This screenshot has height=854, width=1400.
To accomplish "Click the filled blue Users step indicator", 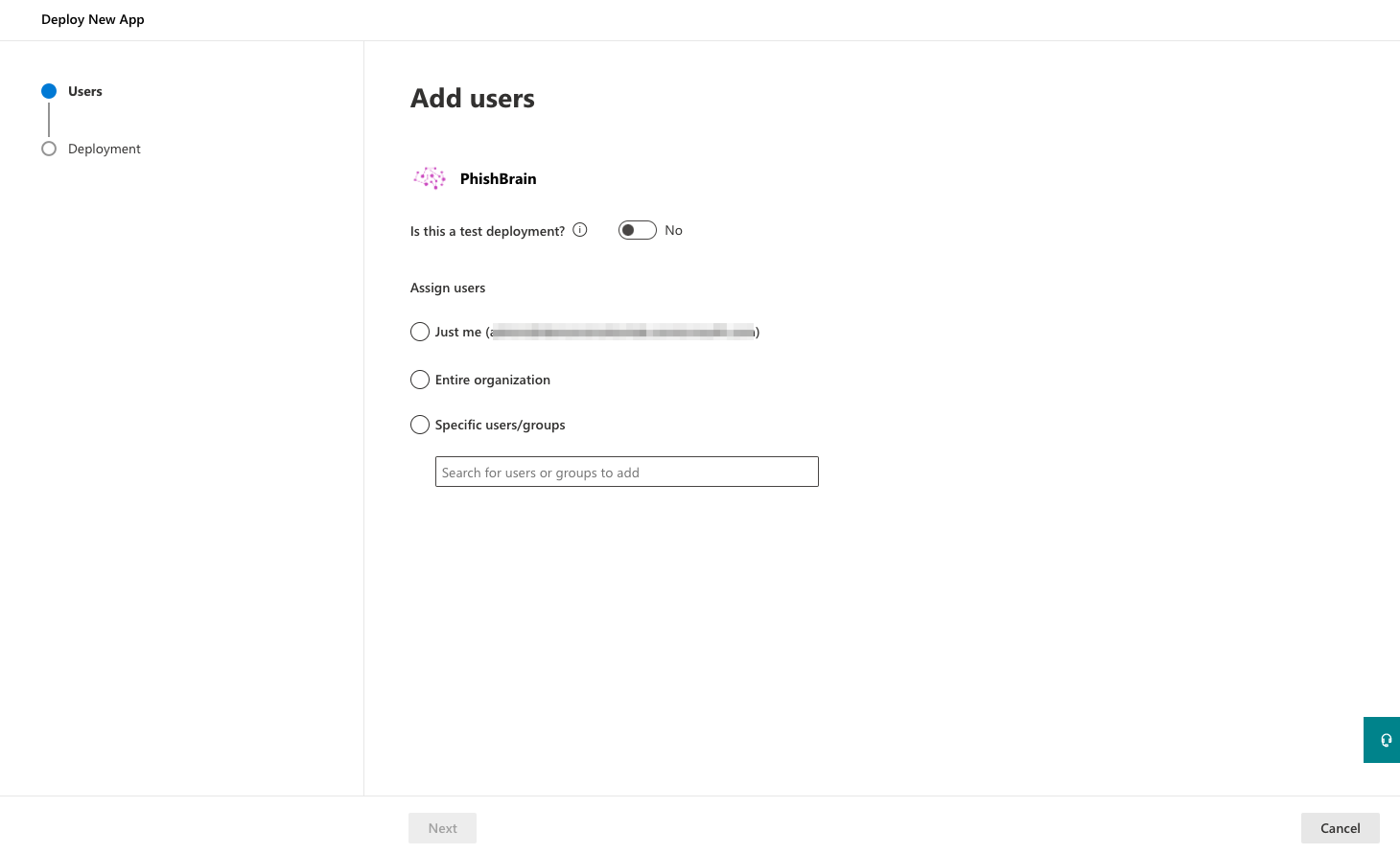I will [49, 91].
